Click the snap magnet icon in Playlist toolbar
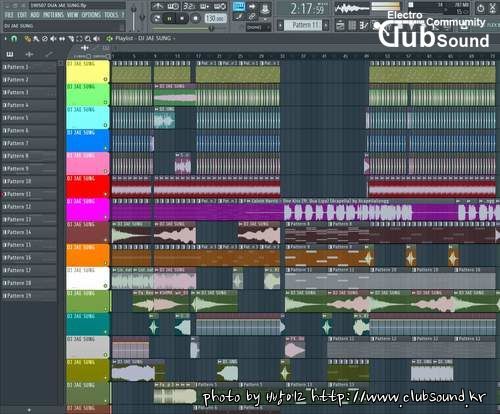Viewport: 500px width, 414px height. tap(14, 39)
